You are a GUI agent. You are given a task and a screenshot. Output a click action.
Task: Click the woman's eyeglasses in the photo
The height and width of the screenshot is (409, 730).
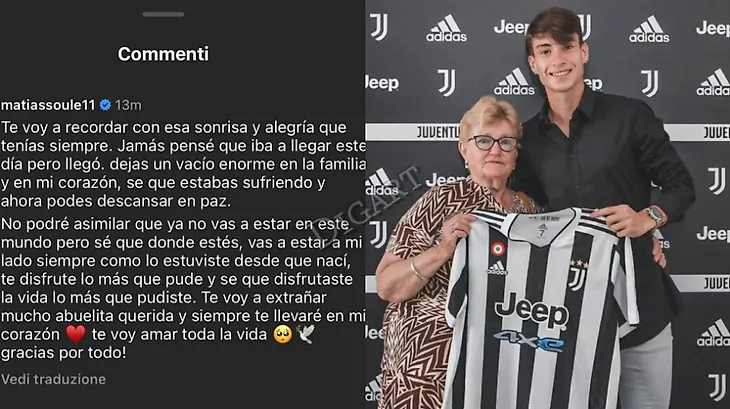coord(493,143)
